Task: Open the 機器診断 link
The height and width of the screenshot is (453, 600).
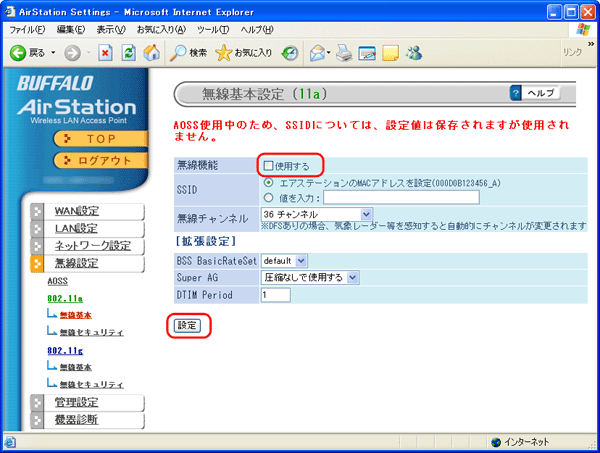Action: 77,420
